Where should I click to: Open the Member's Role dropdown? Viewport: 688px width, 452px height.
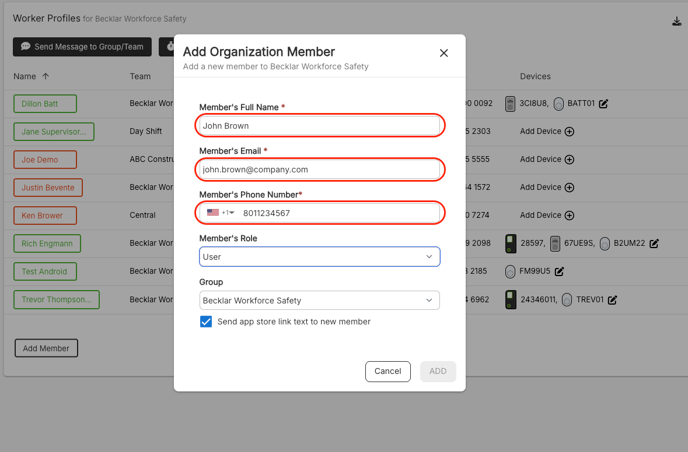point(319,257)
